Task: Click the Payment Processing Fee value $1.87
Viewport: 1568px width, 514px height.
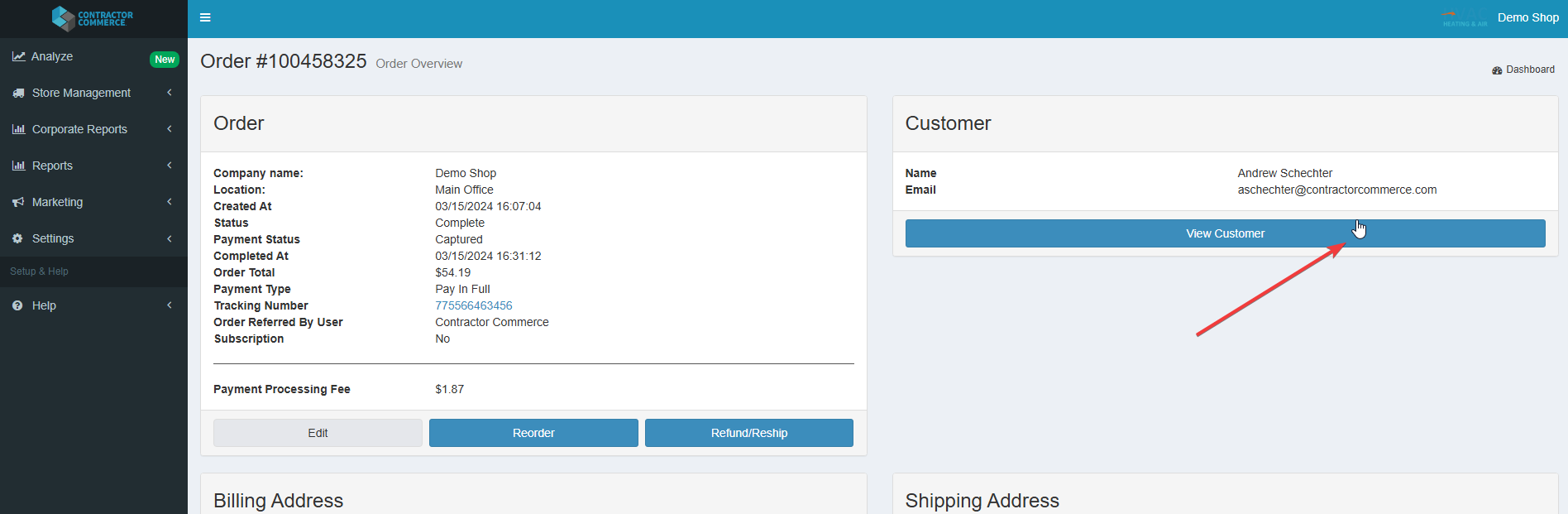Action: (x=449, y=389)
